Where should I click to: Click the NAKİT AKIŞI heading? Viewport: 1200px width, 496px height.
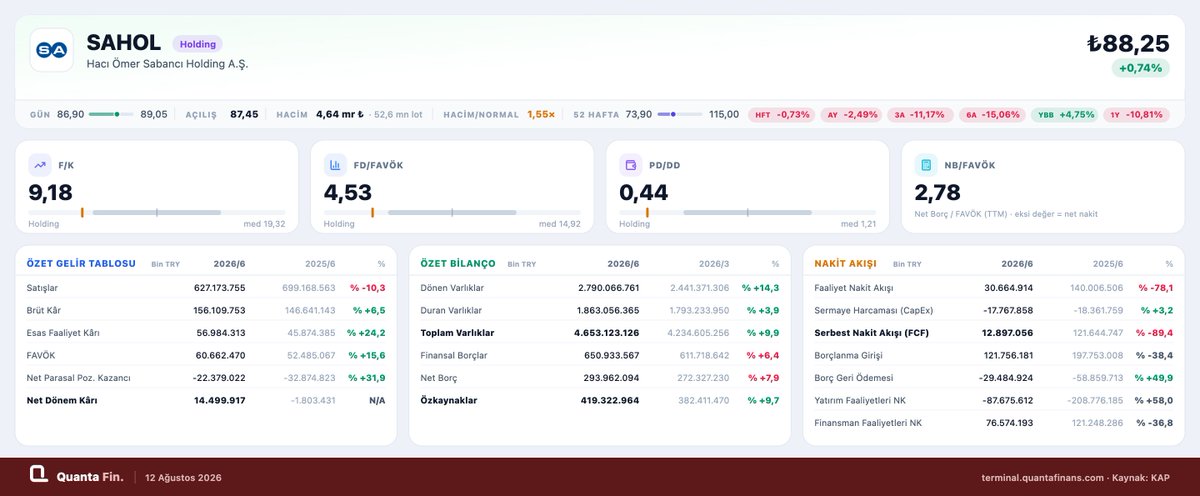[846, 263]
